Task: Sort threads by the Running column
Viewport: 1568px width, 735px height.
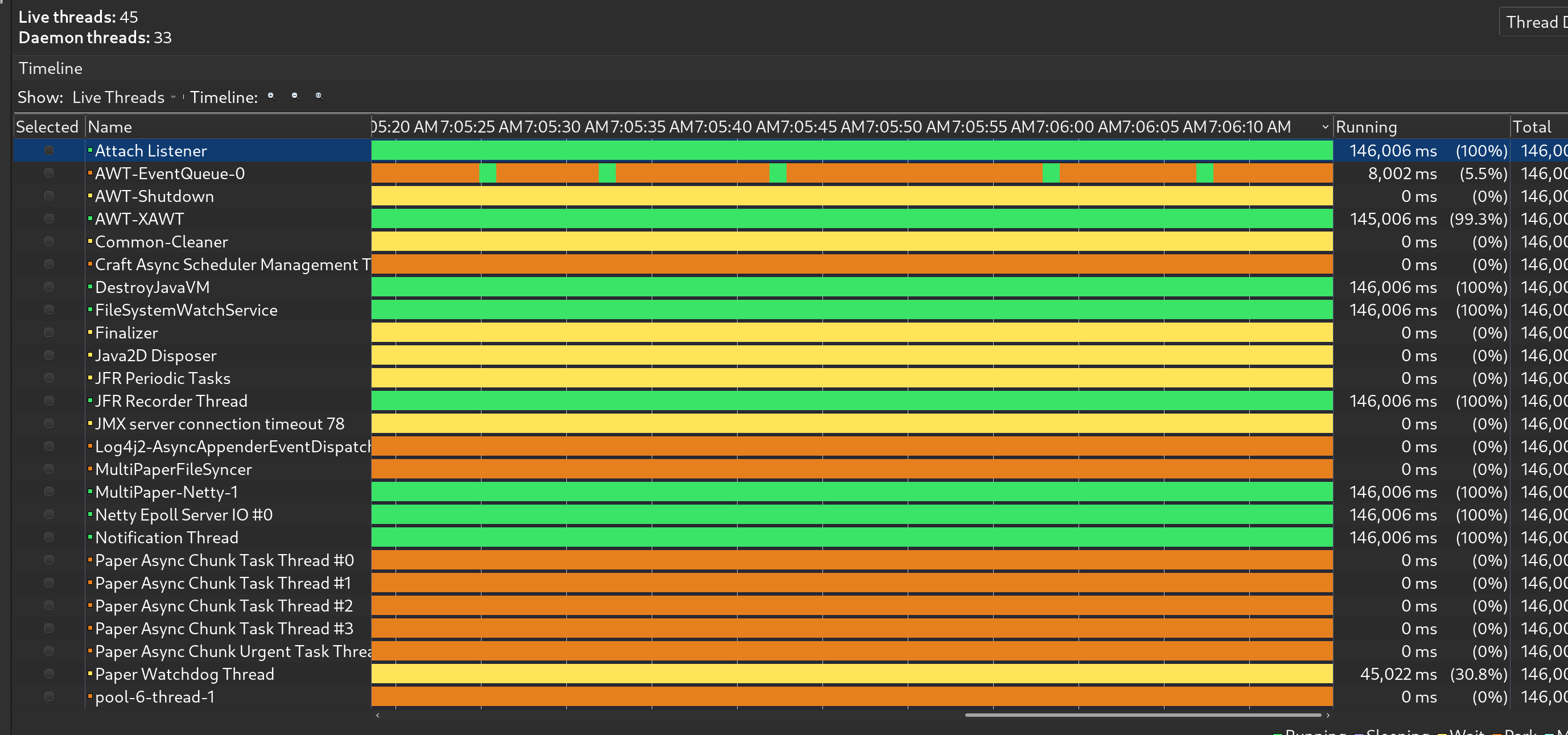Action: pyautogui.click(x=1367, y=126)
